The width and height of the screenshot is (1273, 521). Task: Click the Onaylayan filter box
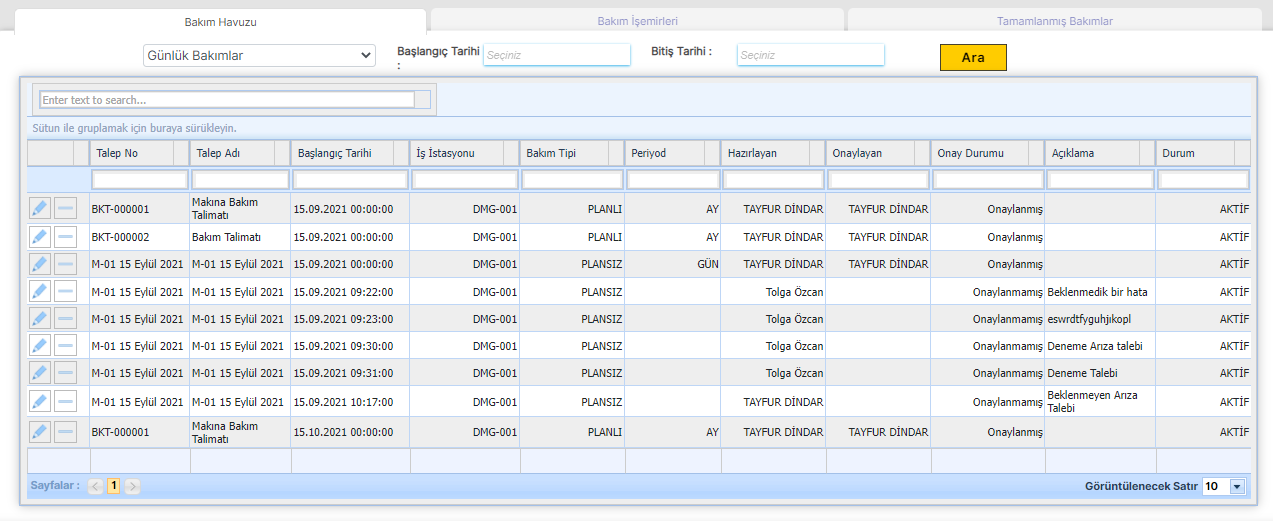pos(879,180)
